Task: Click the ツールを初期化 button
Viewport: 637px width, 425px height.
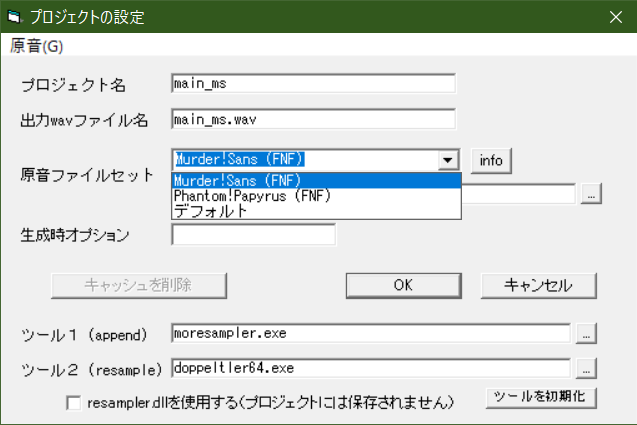Action: (541, 397)
